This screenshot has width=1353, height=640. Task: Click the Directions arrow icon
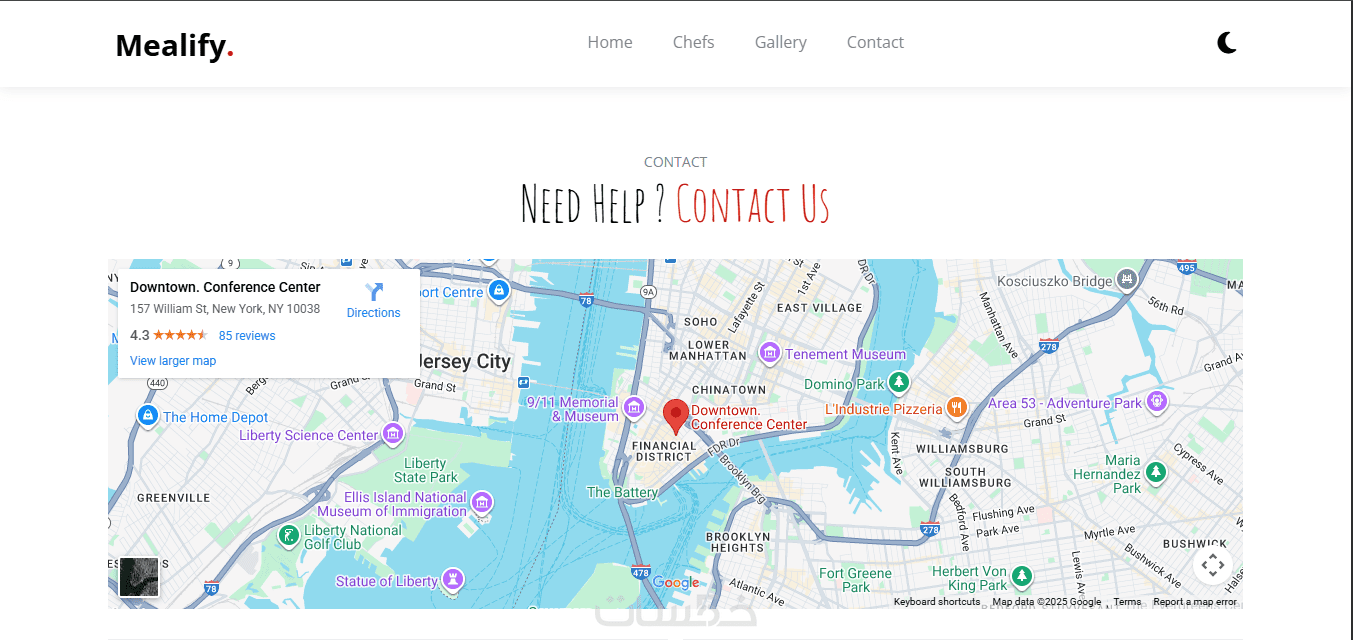tap(374, 292)
